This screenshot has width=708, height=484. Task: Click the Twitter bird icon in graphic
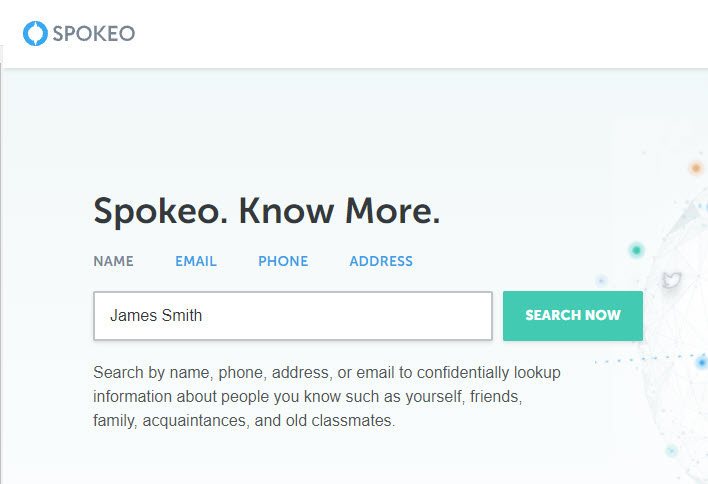pos(671,280)
